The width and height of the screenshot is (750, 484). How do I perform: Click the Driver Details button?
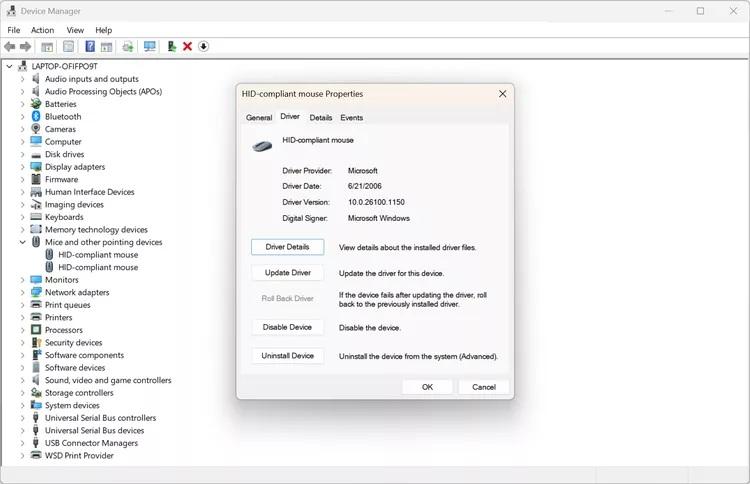[287, 247]
